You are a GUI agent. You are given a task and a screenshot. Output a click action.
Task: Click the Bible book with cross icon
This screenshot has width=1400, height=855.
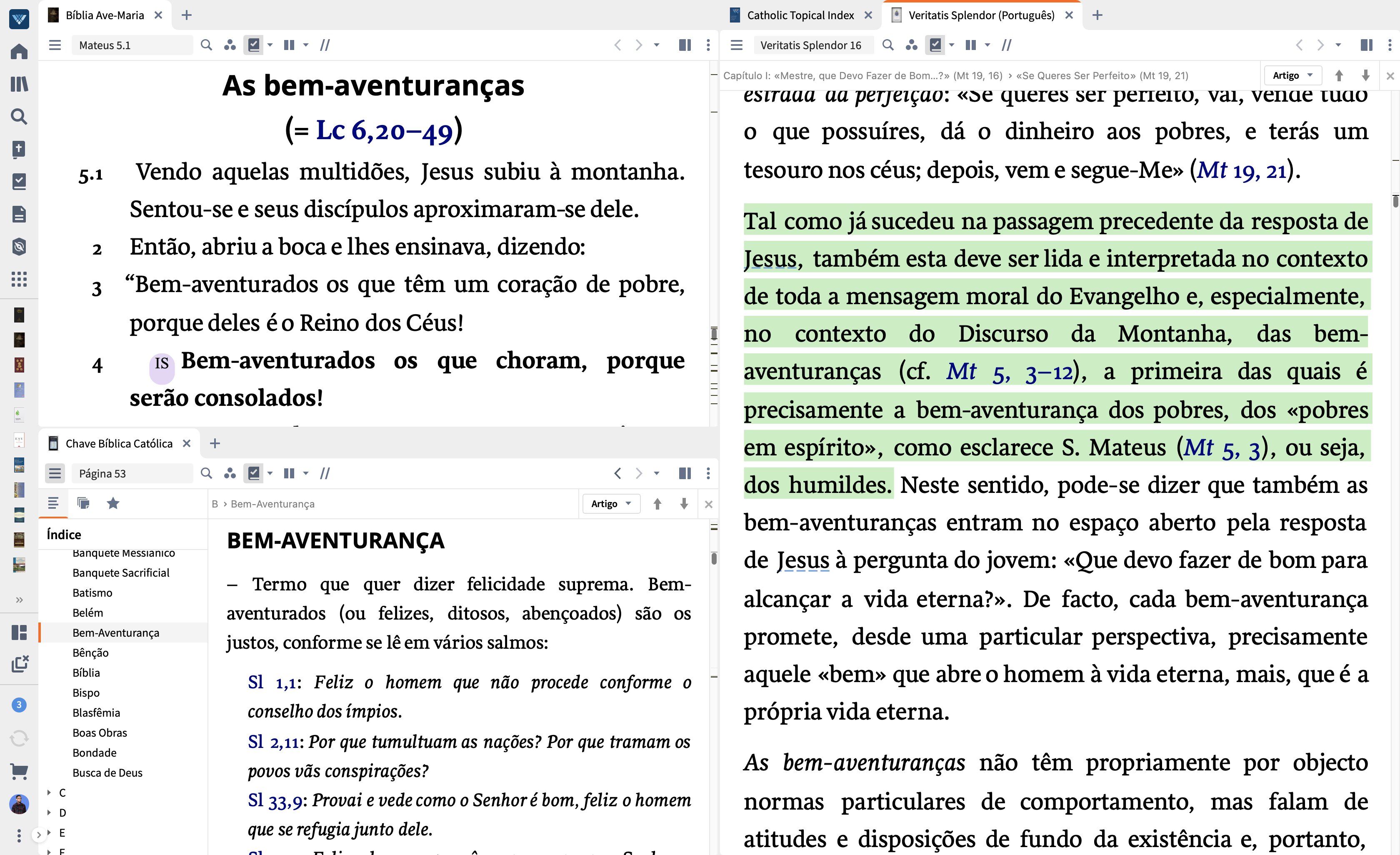click(19, 149)
